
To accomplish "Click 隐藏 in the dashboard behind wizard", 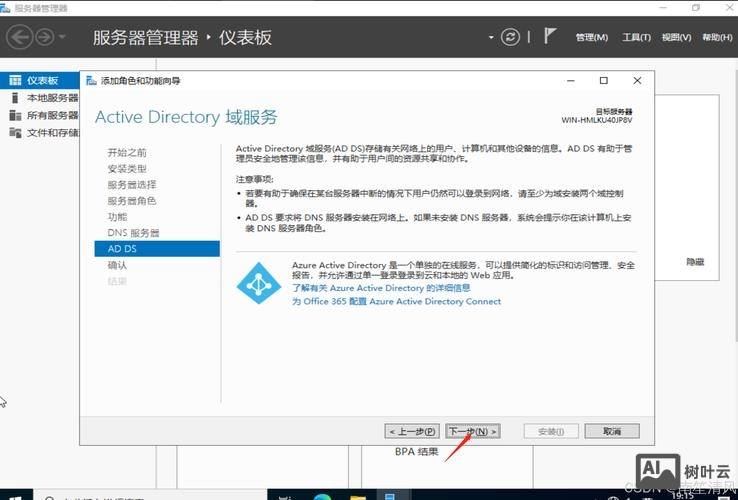I will pos(695,262).
